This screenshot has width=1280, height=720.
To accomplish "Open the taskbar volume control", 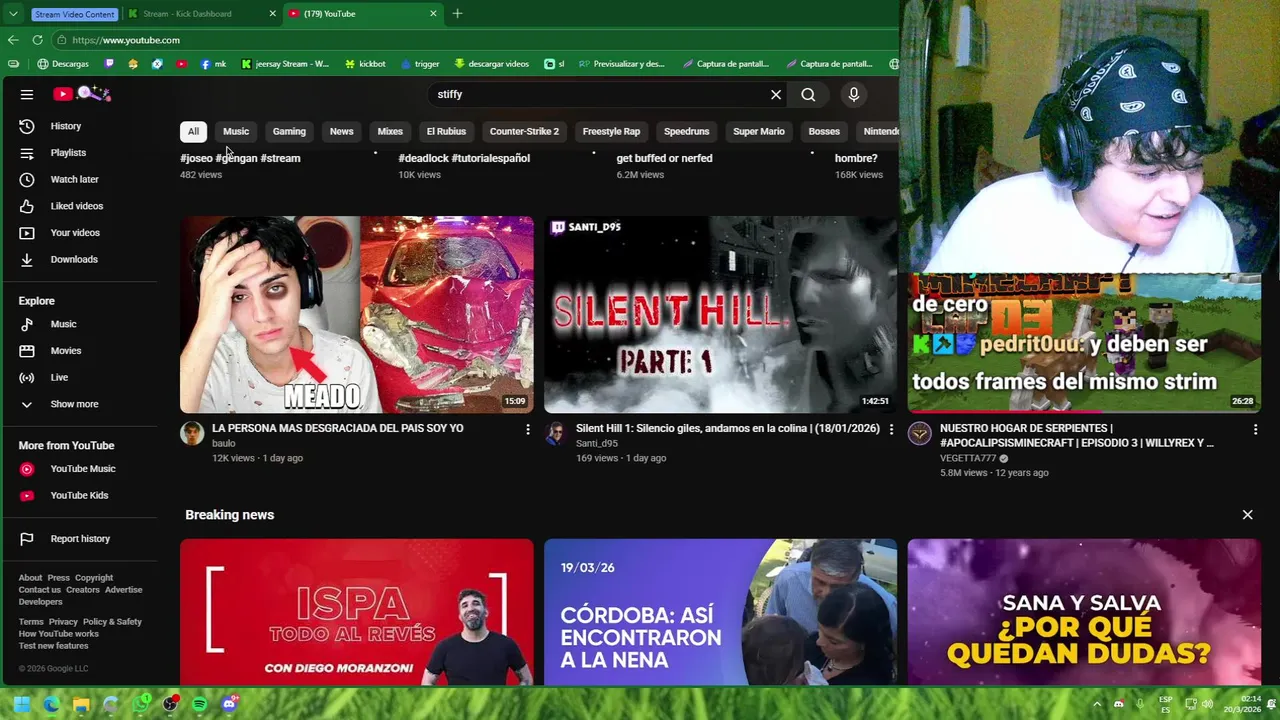I will coord(1207,704).
